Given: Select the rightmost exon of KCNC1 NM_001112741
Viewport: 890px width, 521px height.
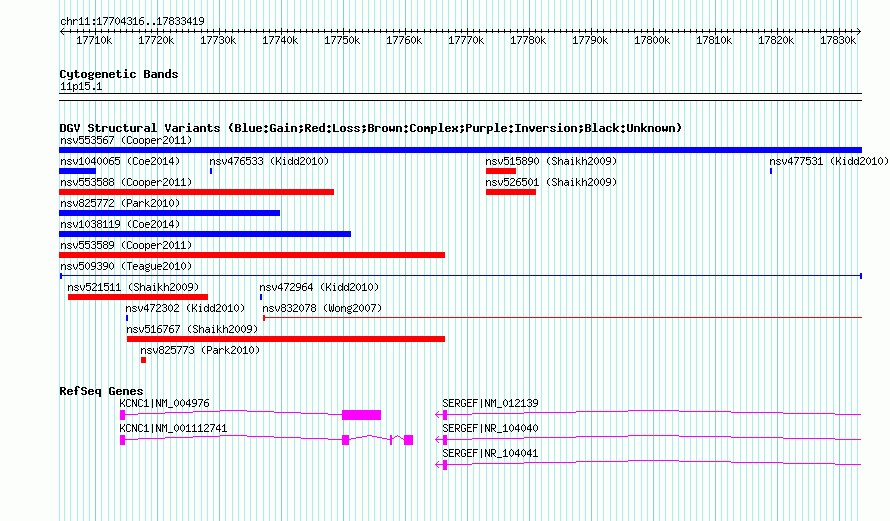Looking at the screenshot, I should [x=409, y=440].
